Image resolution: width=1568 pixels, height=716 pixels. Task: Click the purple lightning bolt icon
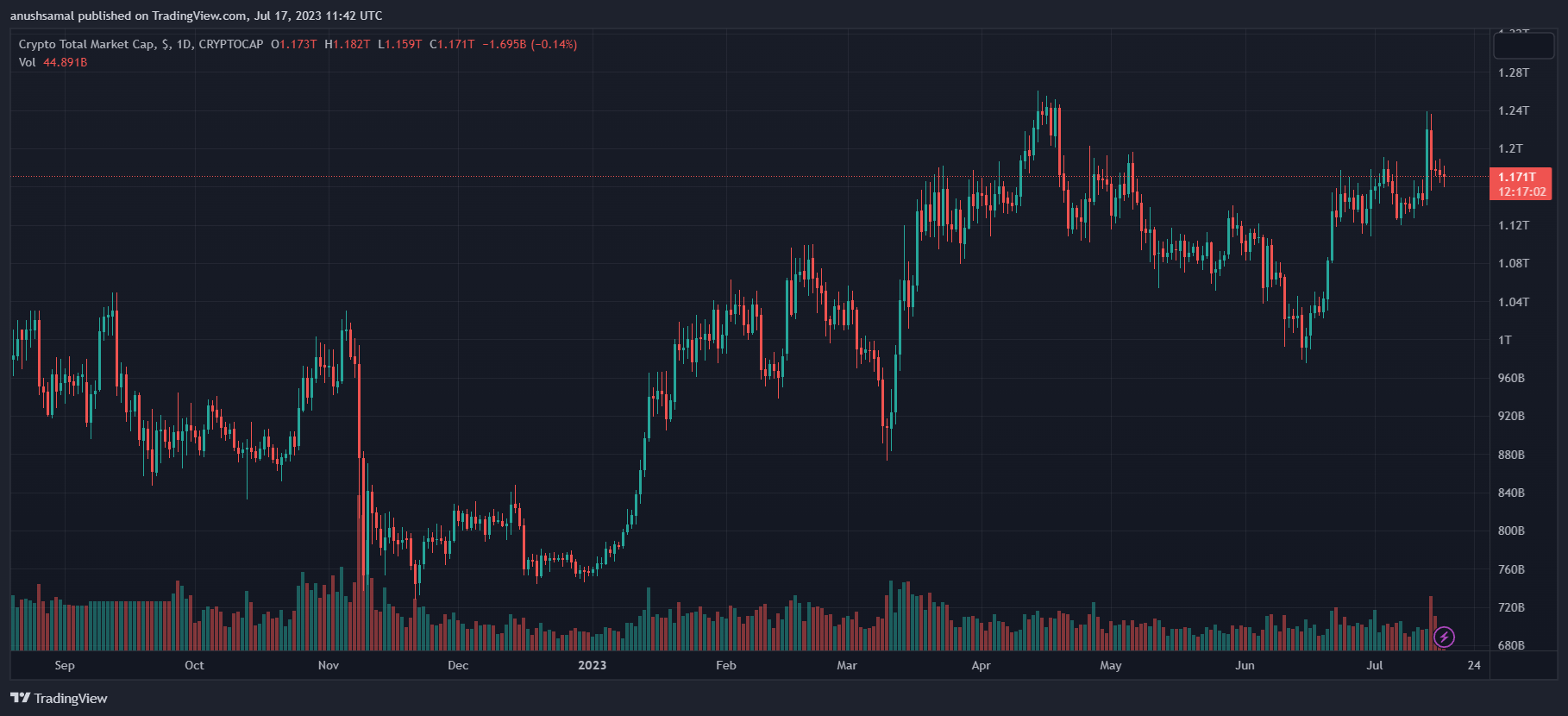tap(1444, 637)
